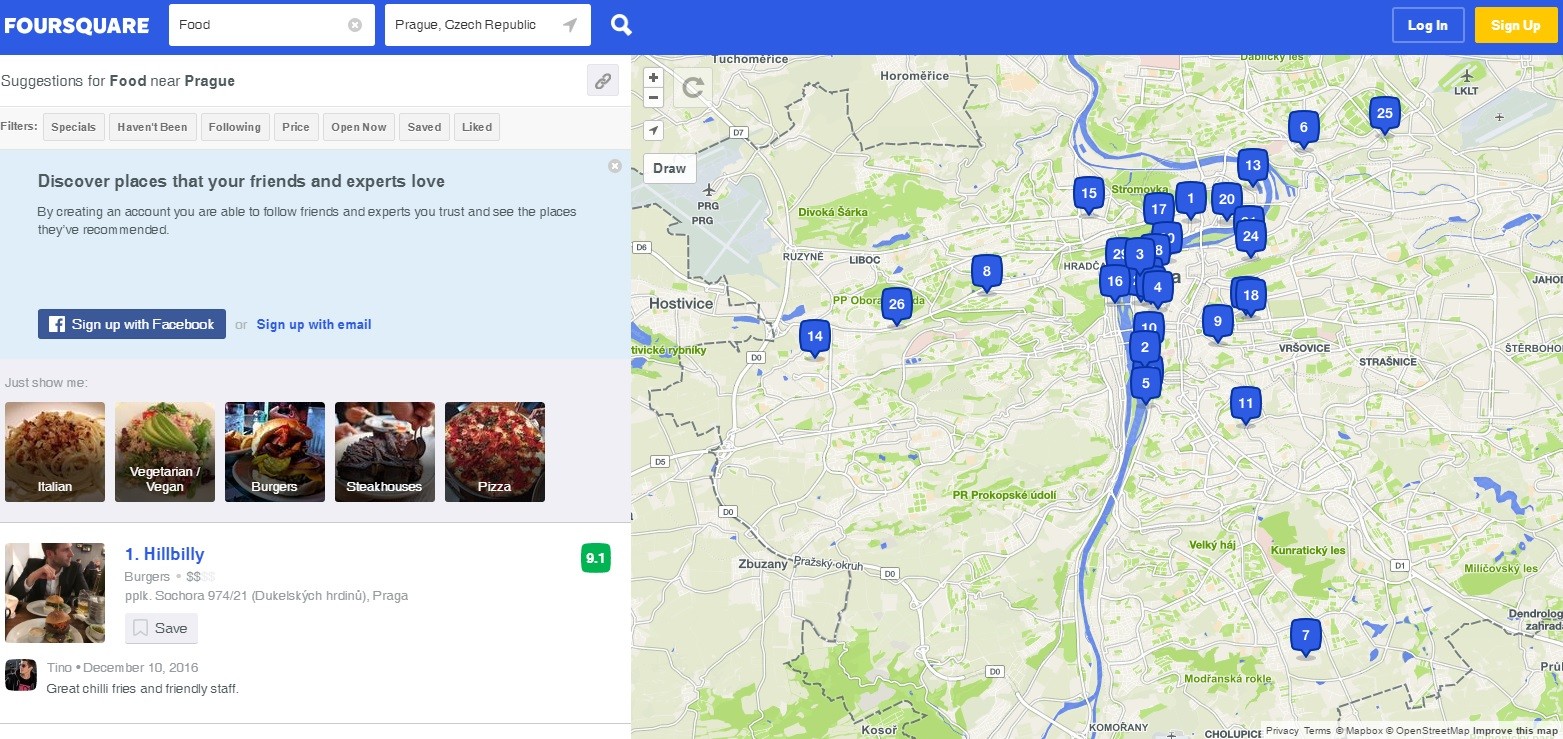Save Hillbilly to a list

pyautogui.click(x=161, y=628)
